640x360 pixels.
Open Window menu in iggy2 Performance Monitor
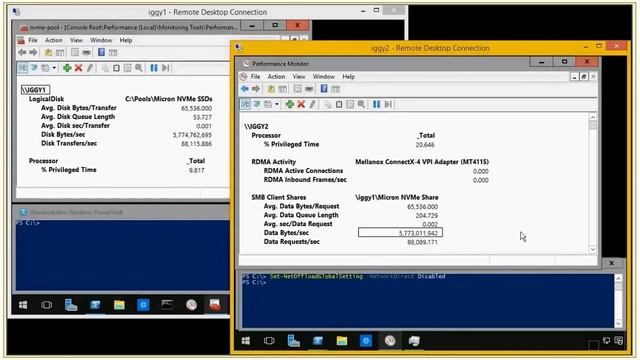tap(324, 76)
